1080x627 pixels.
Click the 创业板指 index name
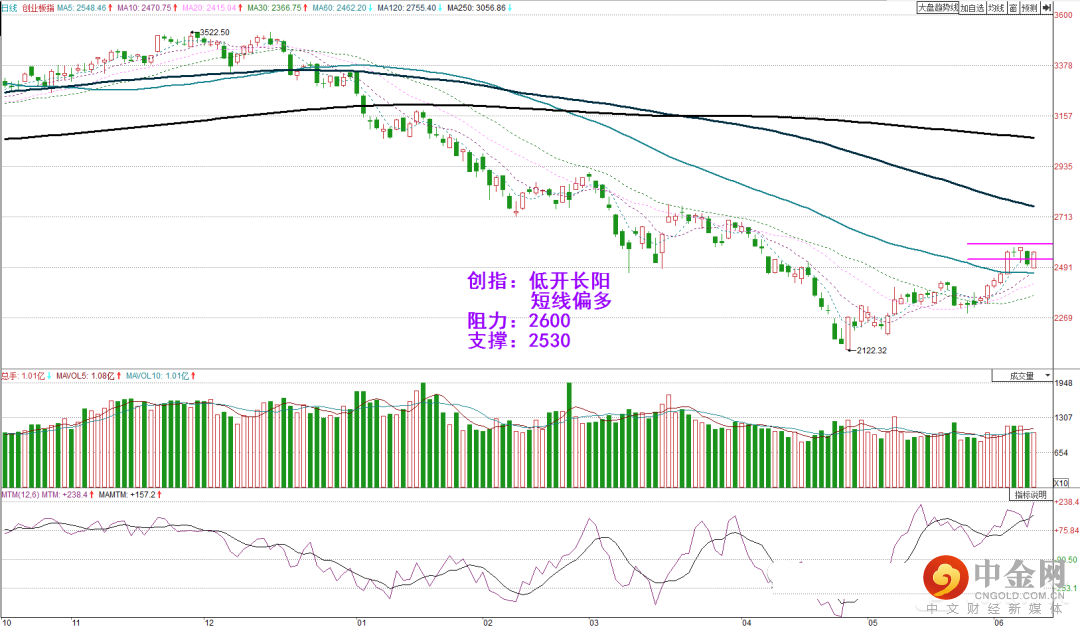tap(38, 8)
